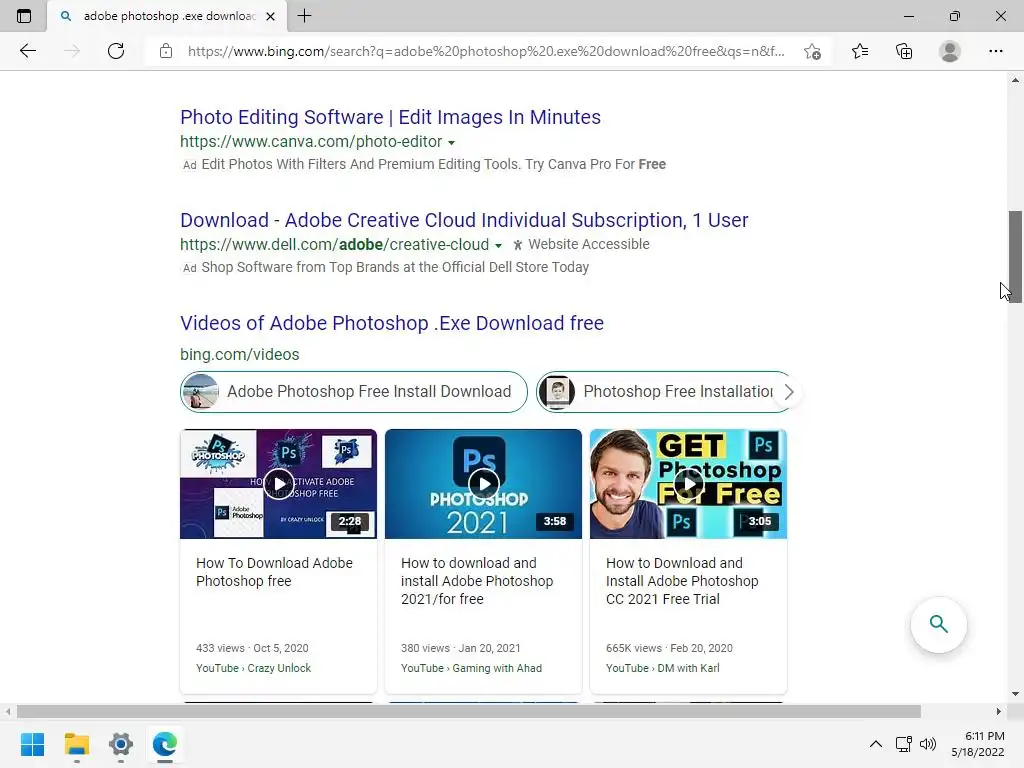Open install Adobe Photoshop 2021/for free title

pos(477,581)
